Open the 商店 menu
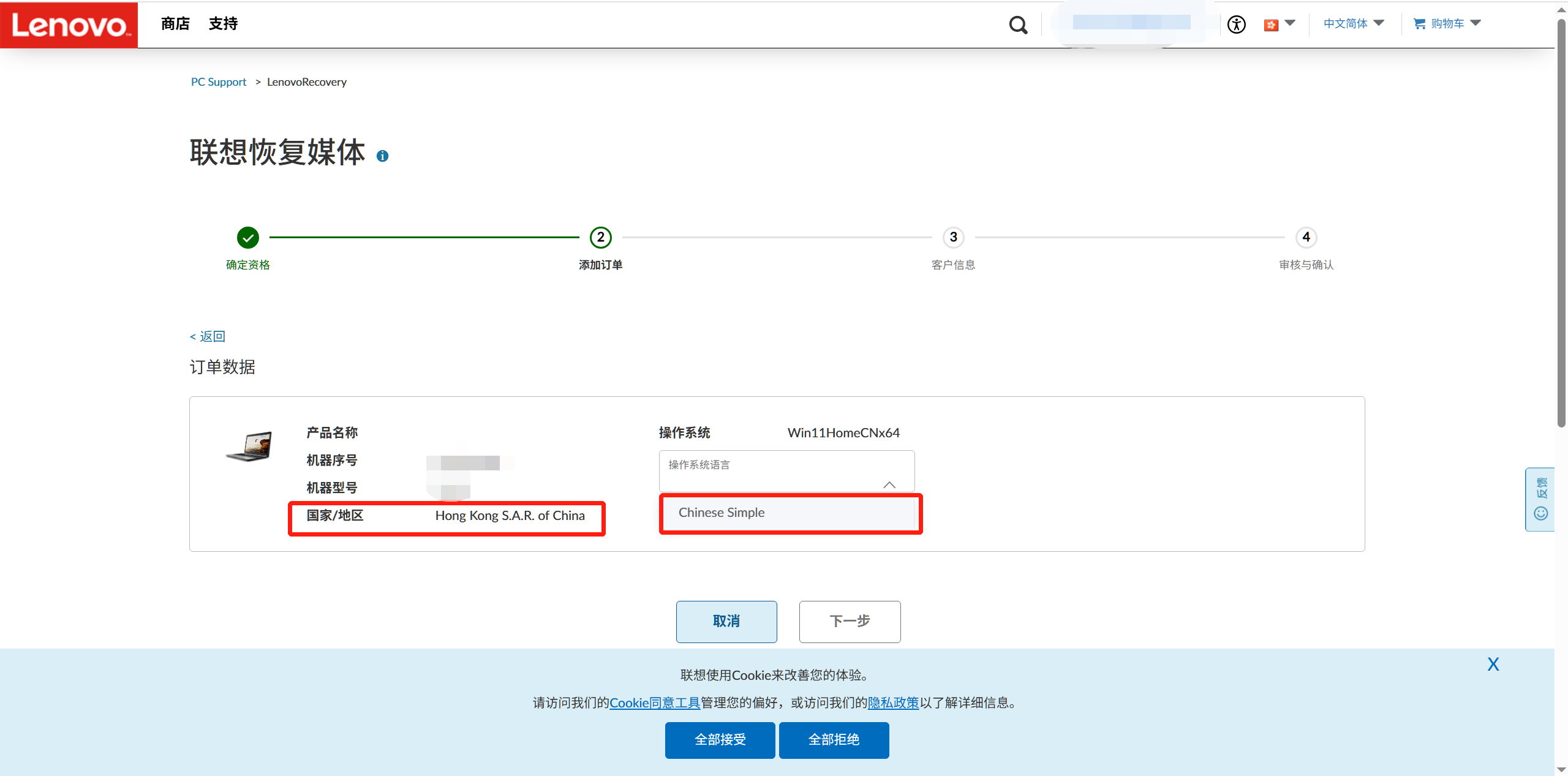This screenshot has height=776, width=1568. 175,24
